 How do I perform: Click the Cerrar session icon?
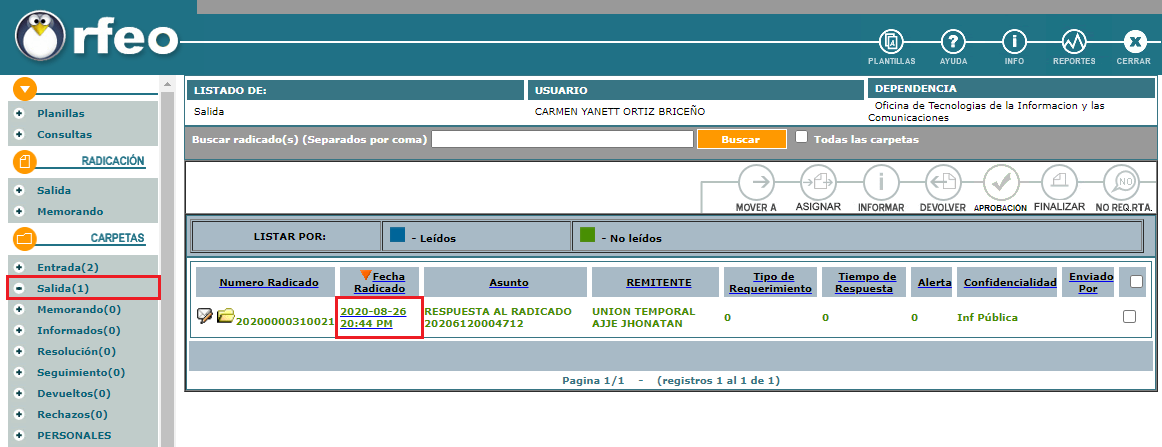point(1134,42)
